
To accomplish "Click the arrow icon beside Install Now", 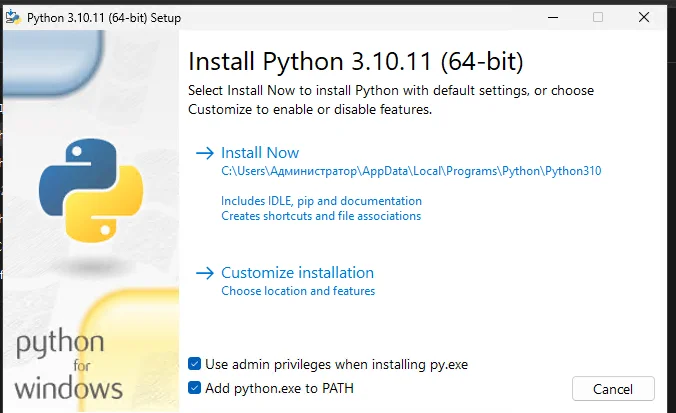I will click(x=205, y=153).
